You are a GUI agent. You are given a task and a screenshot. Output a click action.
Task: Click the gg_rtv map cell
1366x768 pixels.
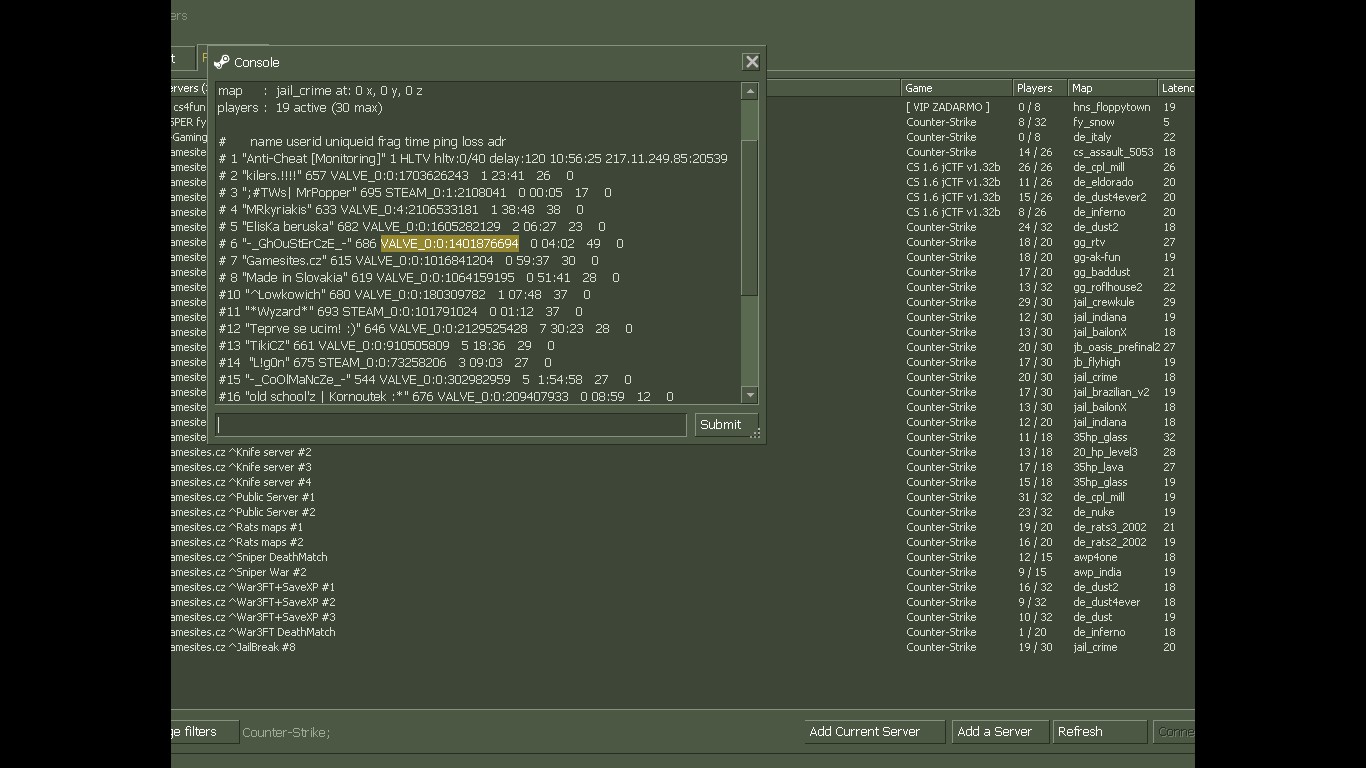(1089, 242)
